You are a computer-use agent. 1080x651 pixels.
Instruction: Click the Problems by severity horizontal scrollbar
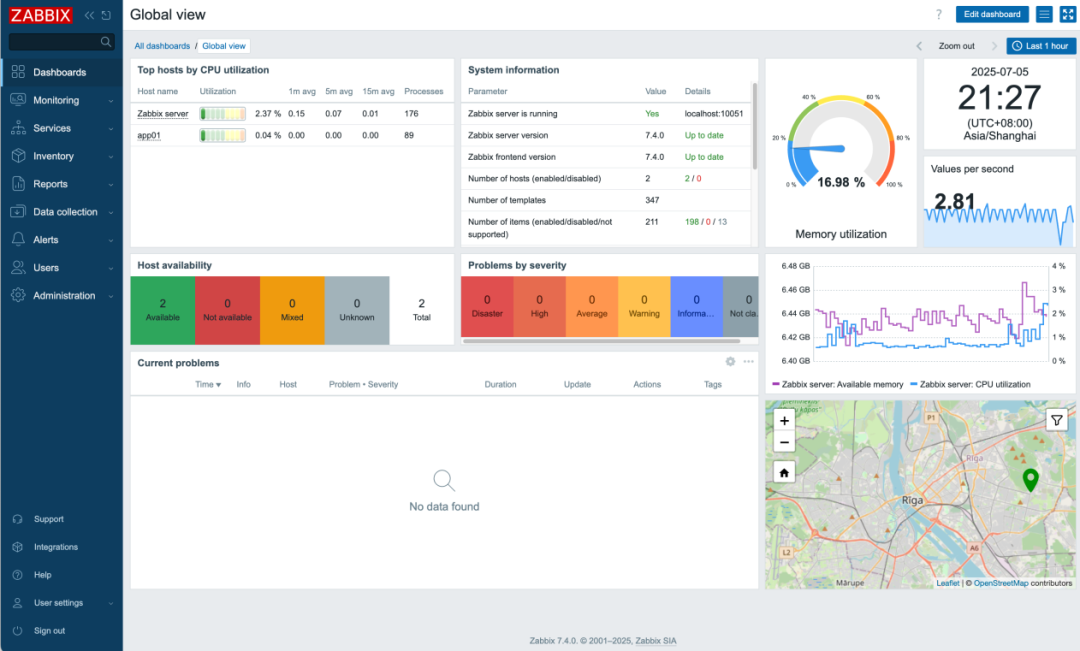pos(601,341)
